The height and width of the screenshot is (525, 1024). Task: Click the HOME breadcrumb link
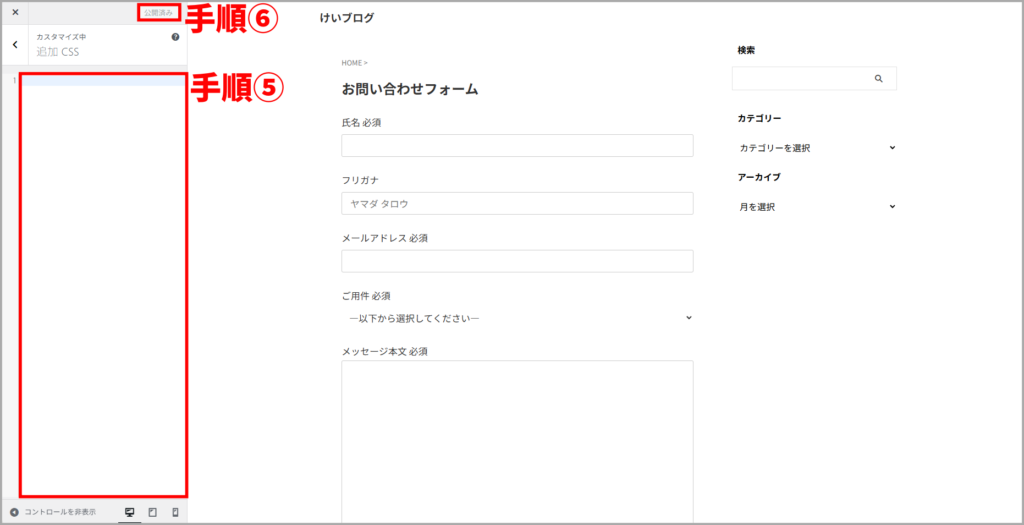tap(351, 63)
